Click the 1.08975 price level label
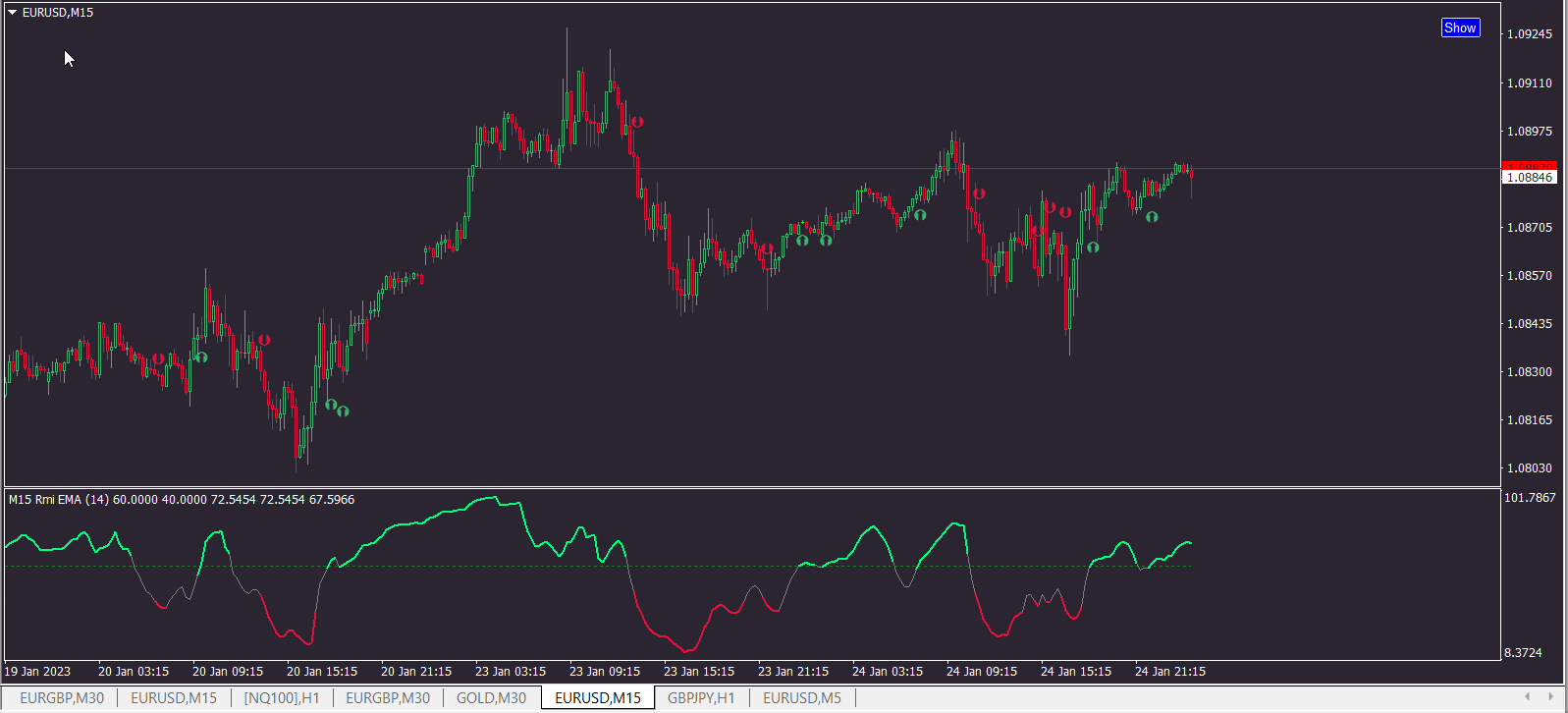The image size is (1568, 713). [x=1530, y=132]
